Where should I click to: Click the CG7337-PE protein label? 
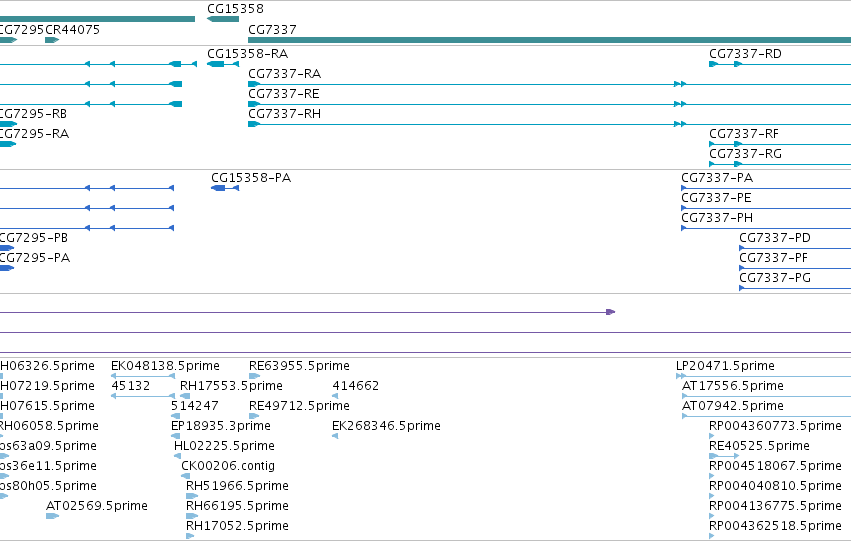716,198
